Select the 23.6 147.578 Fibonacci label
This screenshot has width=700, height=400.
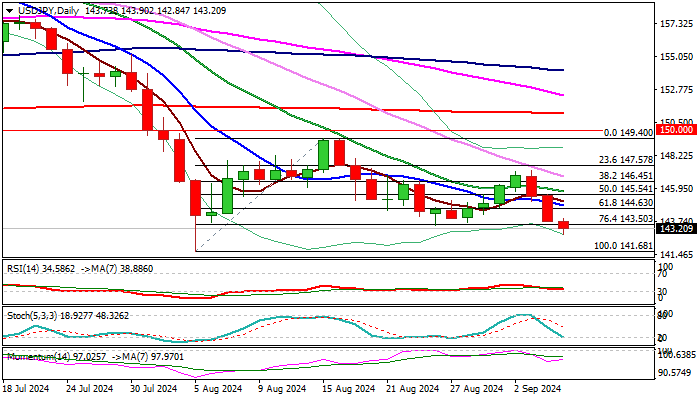tap(625, 159)
